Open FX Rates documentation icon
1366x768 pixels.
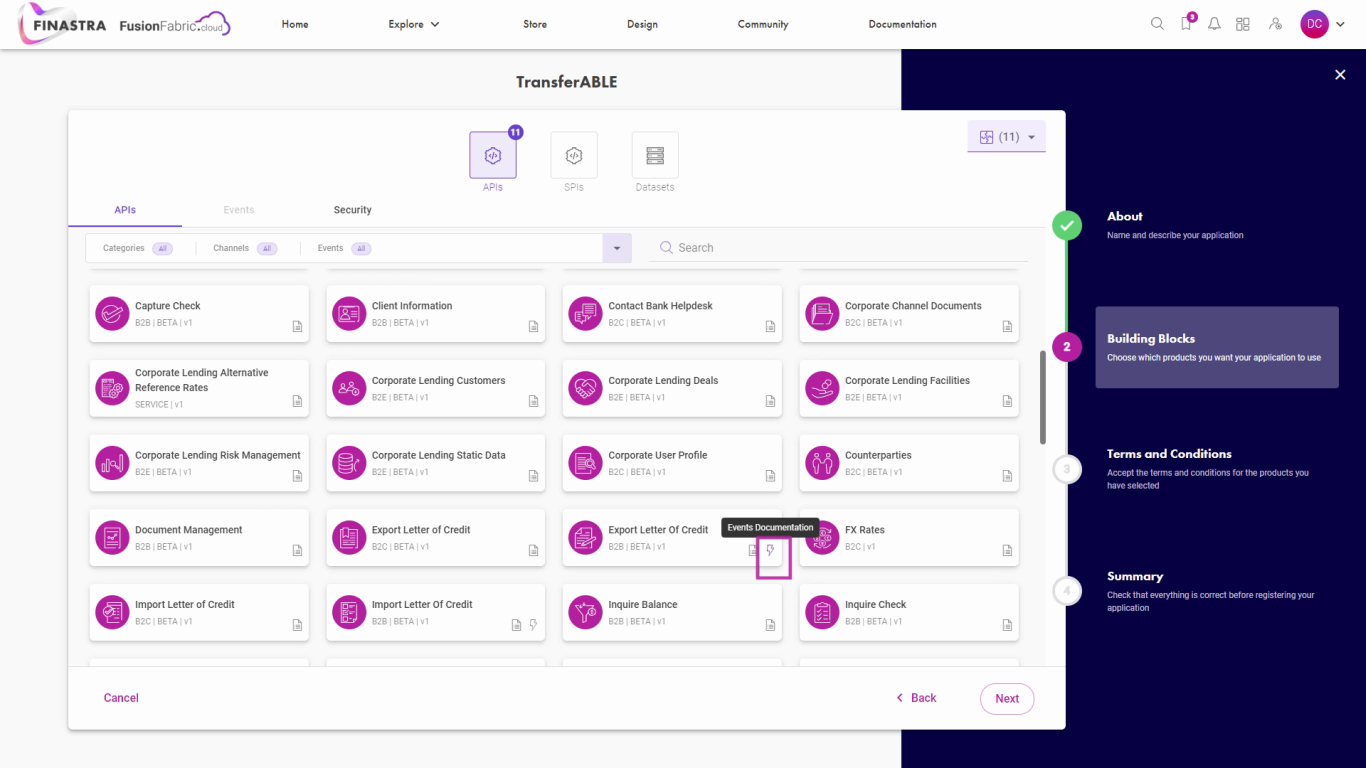click(x=1007, y=551)
